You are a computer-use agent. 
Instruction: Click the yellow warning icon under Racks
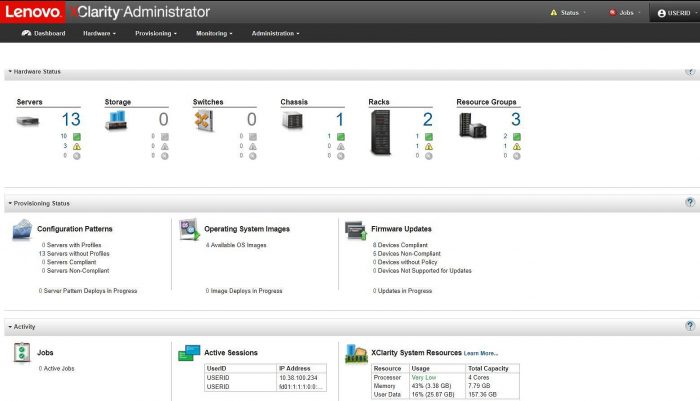coord(429,146)
